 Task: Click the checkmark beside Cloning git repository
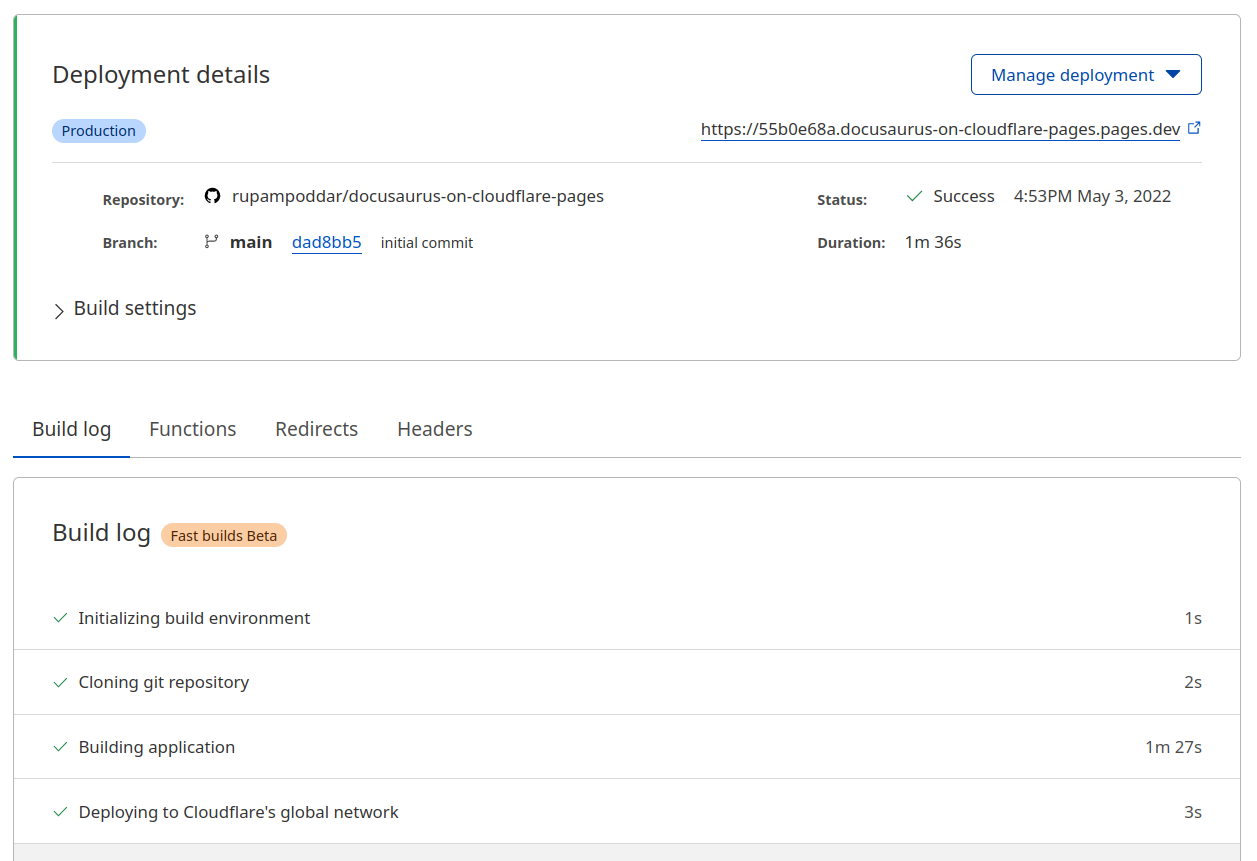(60, 682)
